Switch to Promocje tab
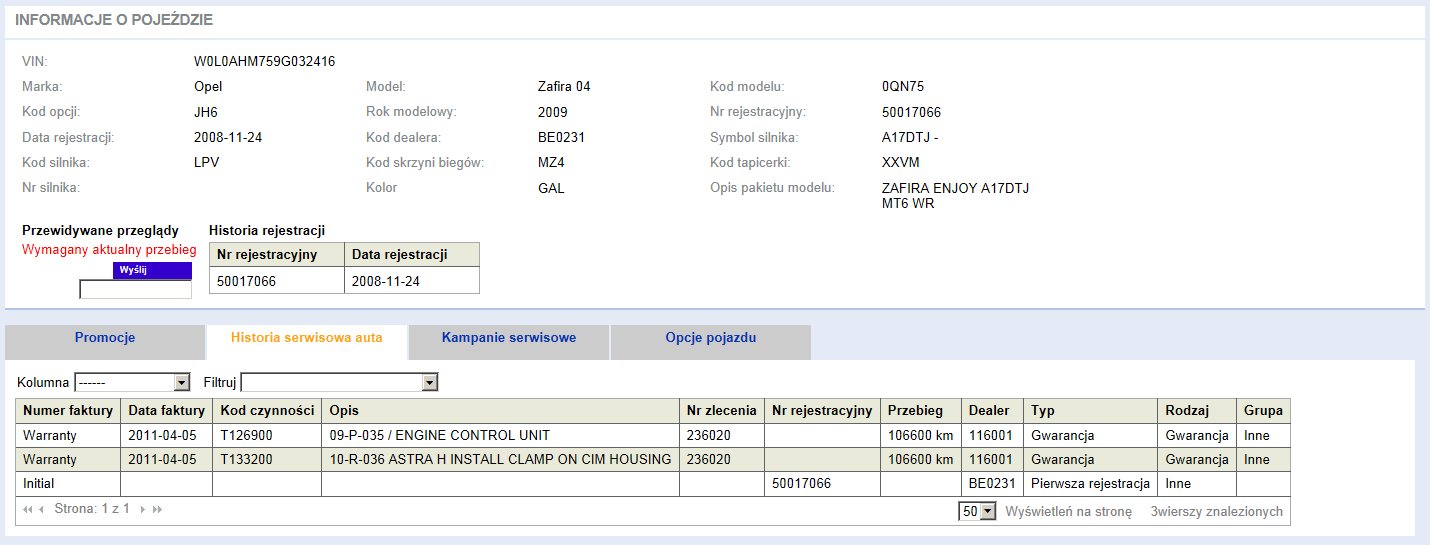 click(x=105, y=338)
